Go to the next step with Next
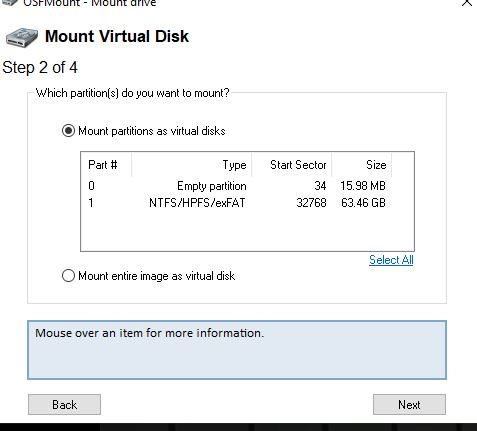 (x=409, y=404)
